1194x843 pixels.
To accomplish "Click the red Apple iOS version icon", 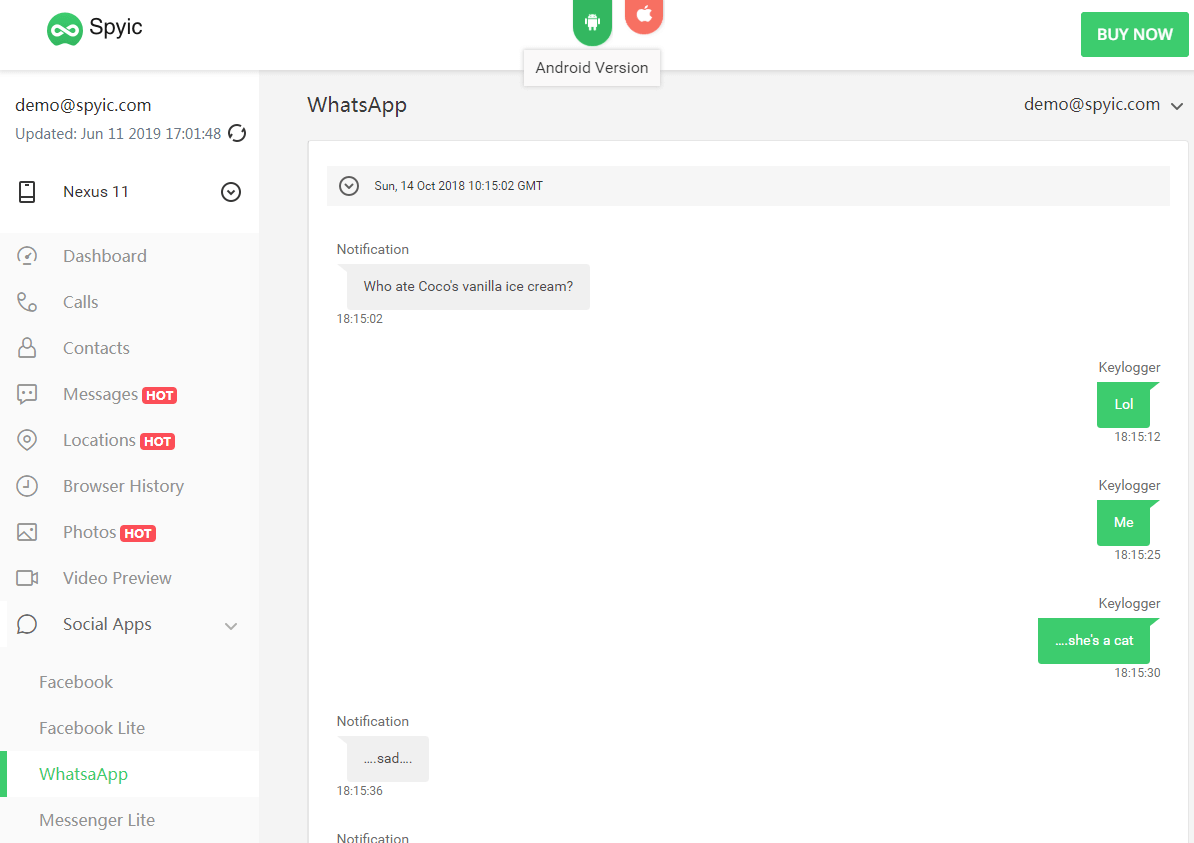I will click(644, 15).
